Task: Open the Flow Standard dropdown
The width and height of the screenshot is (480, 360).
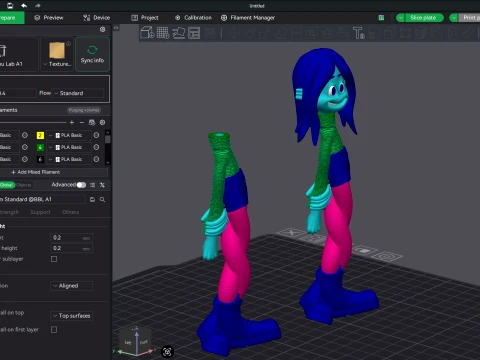Action: pyautogui.click(x=78, y=93)
